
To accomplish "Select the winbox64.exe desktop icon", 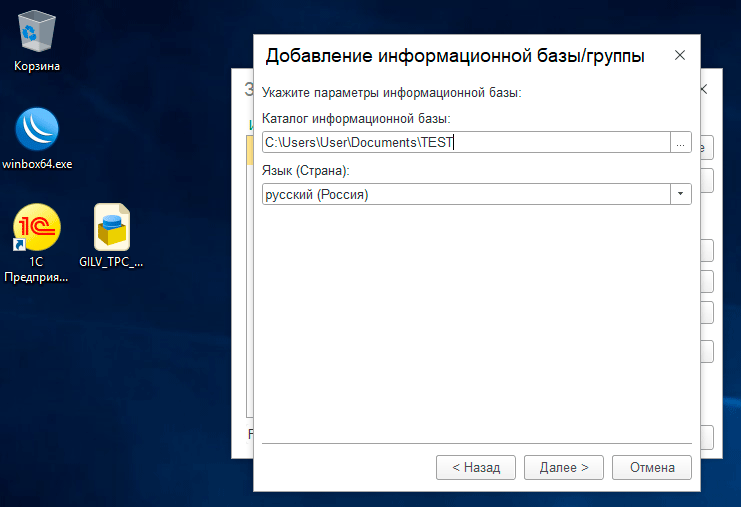I will click(x=37, y=129).
